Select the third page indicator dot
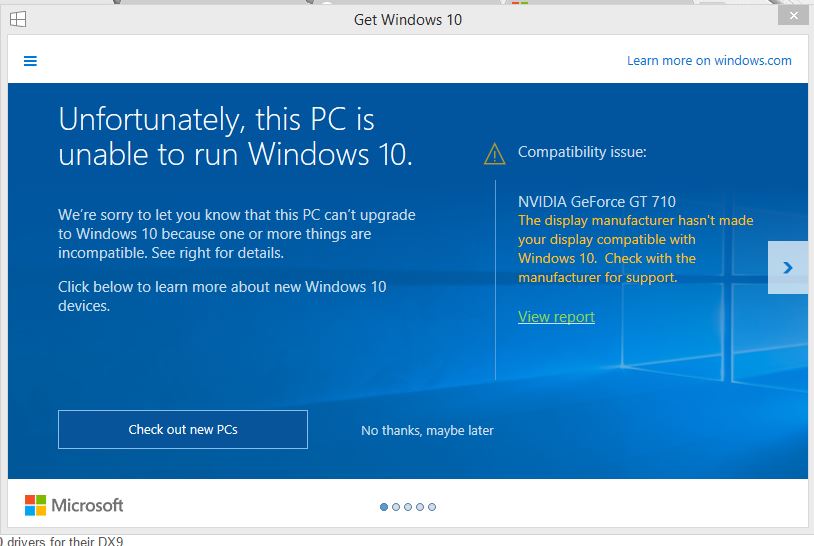 408,507
